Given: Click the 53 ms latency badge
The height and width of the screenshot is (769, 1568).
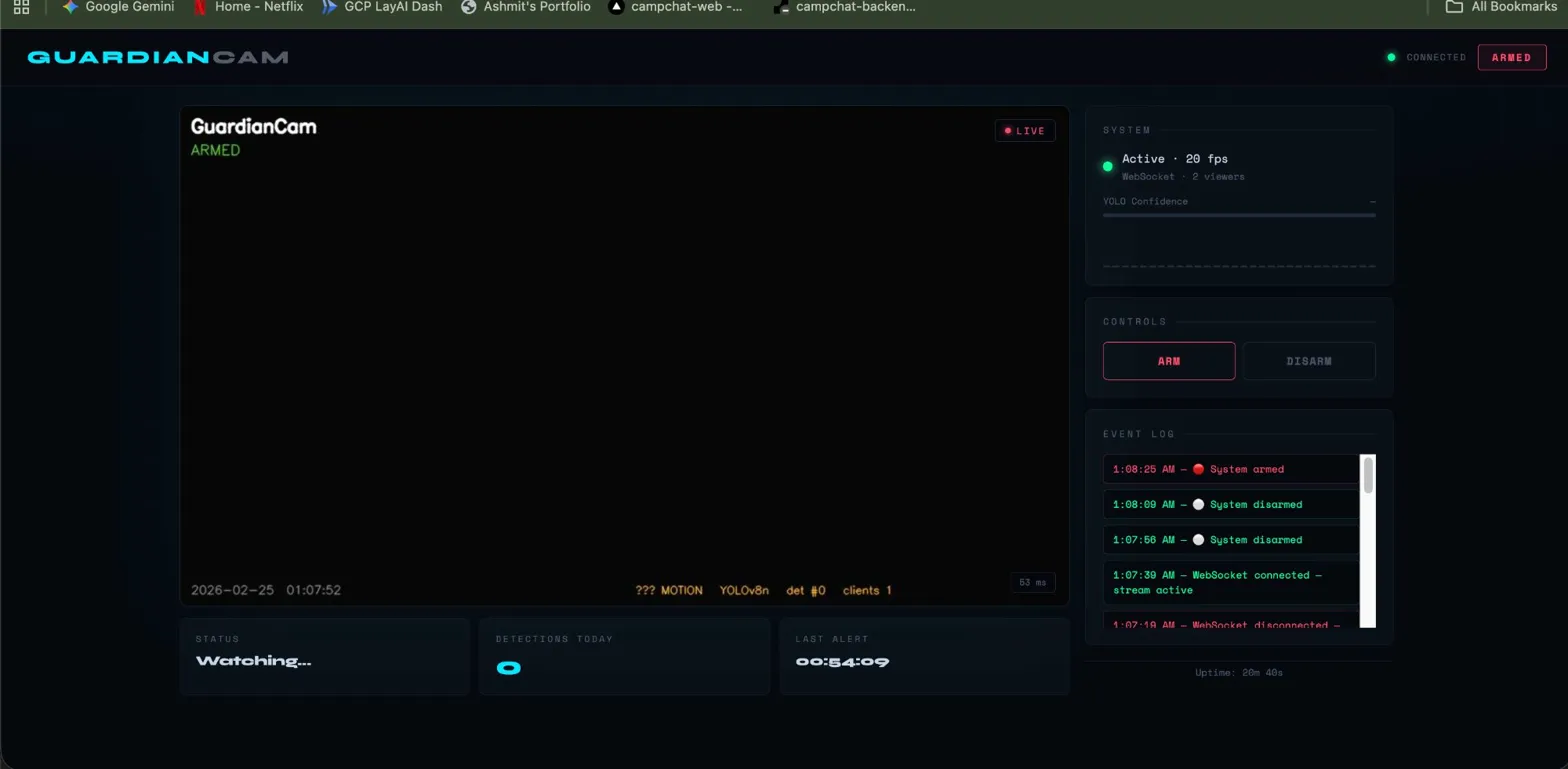Looking at the screenshot, I should (x=1032, y=582).
